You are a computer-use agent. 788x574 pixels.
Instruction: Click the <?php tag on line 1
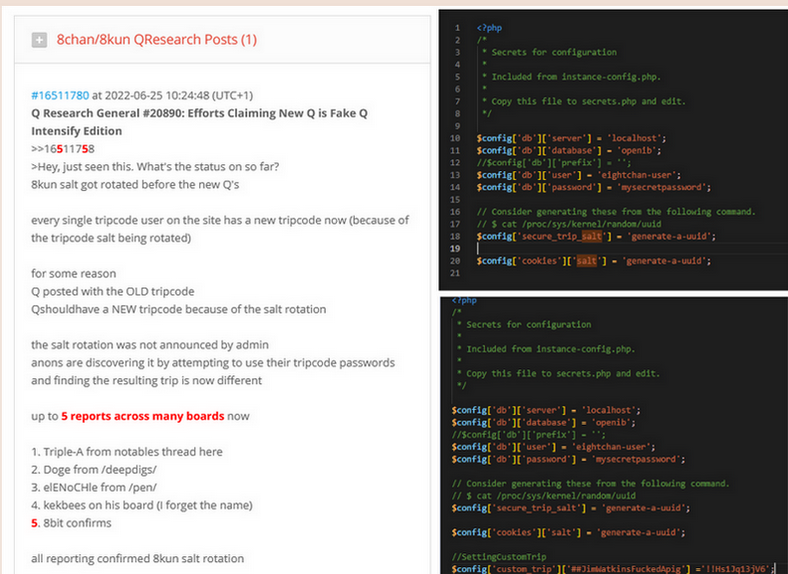click(x=489, y=28)
